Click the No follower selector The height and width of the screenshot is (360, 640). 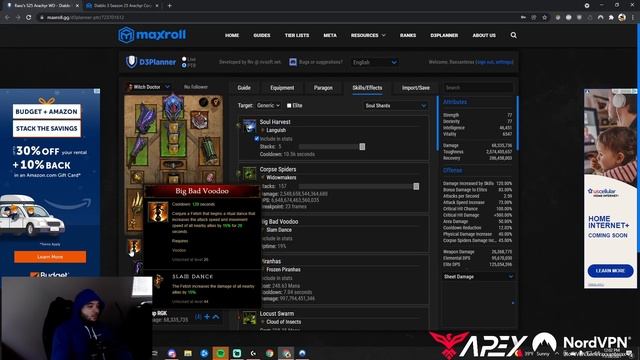pyautogui.click(x=196, y=87)
